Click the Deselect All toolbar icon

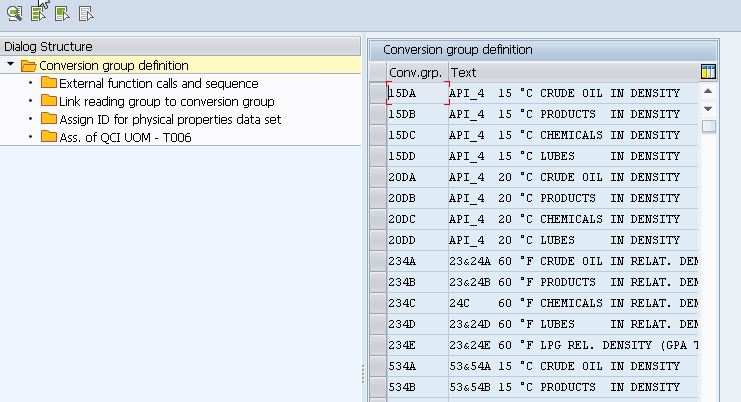(x=86, y=13)
